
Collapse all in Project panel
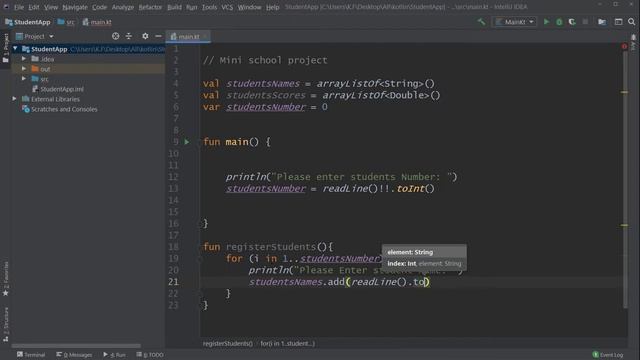point(129,36)
